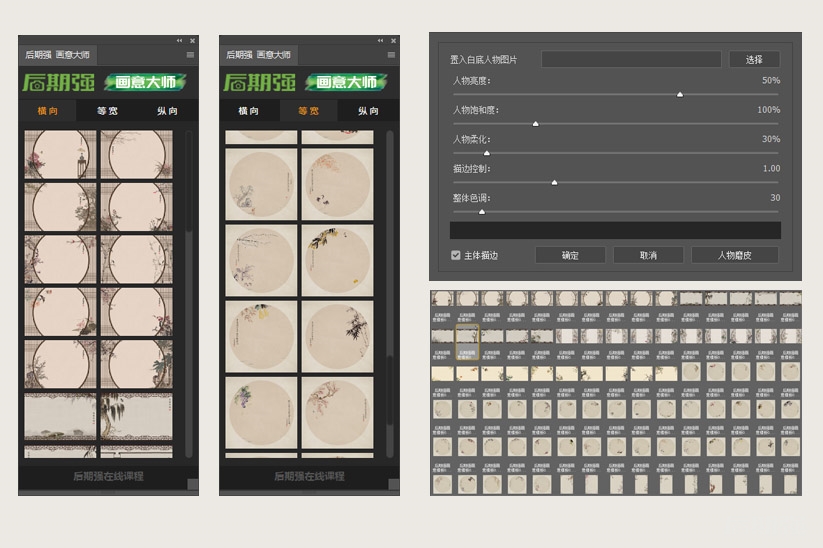Click the 人物亮度 value 50%
Image resolution: width=823 pixels, height=548 pixels.
(771, 80)
